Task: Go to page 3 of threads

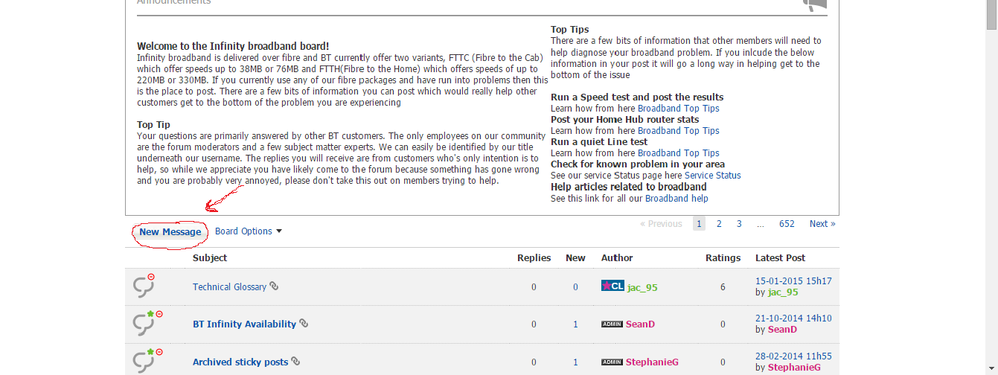Action: click(x=739, y=223)
